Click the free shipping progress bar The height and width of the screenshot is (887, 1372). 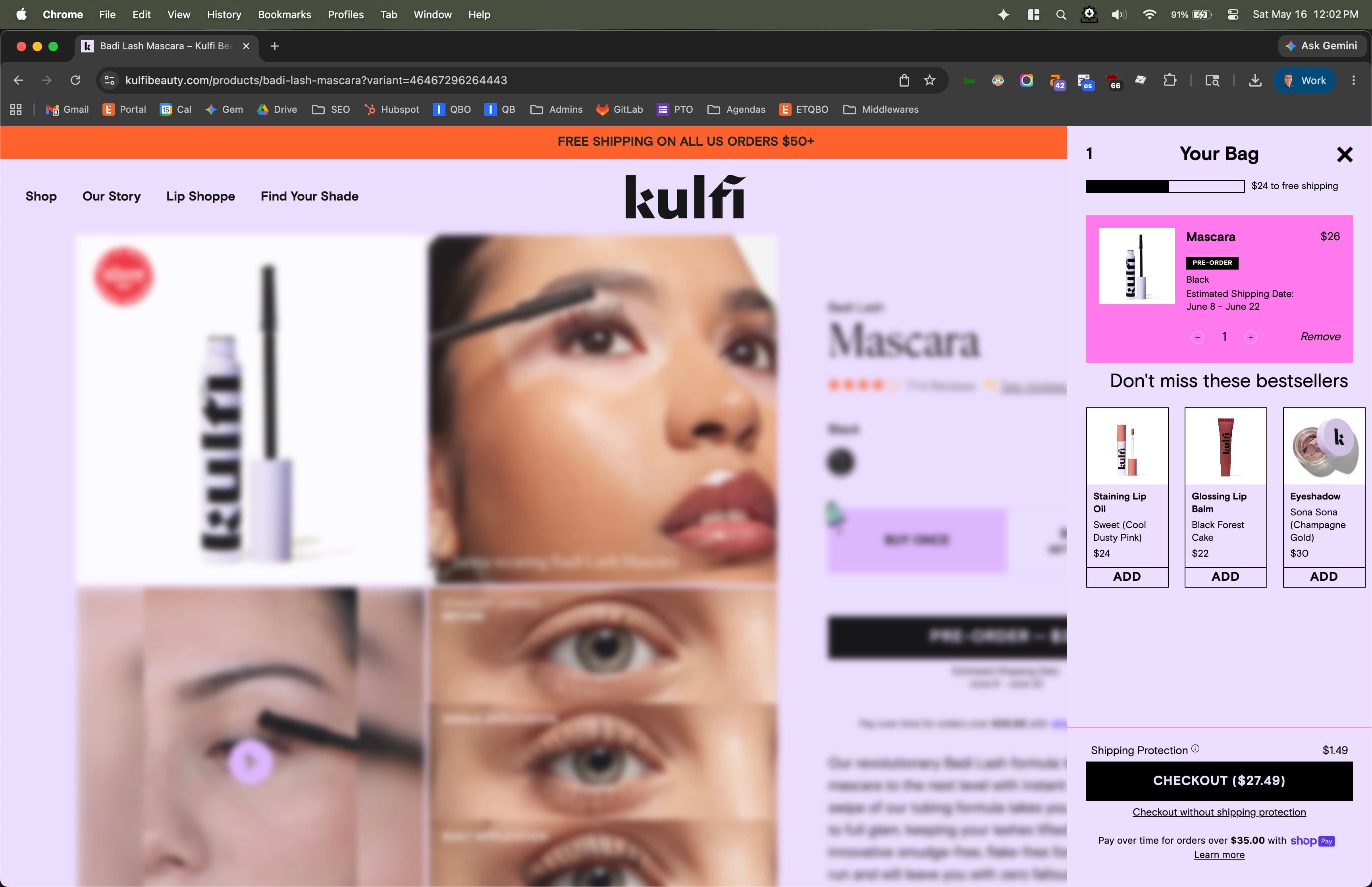[x=1165, y=187]
